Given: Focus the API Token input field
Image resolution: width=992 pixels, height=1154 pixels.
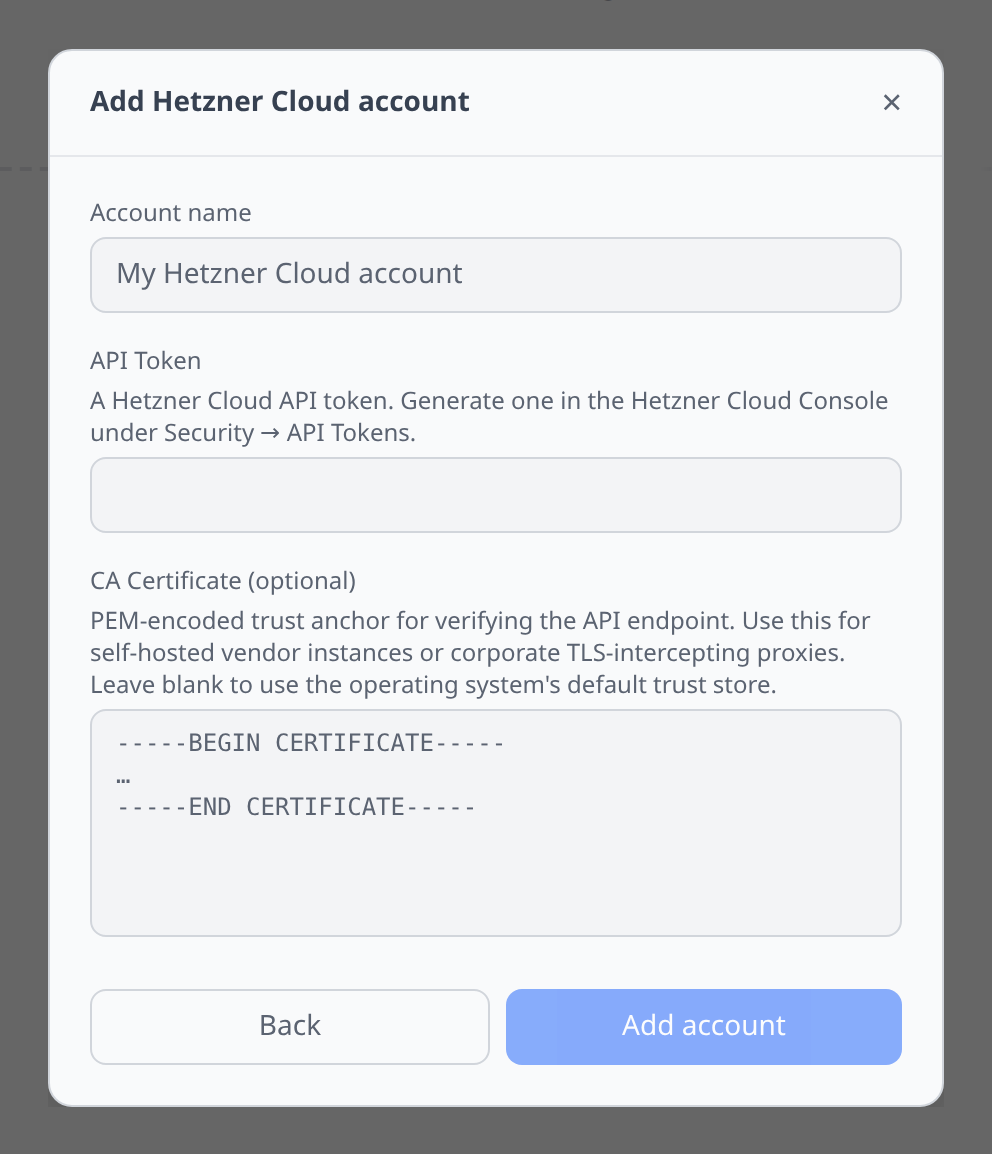Looking at the screenshot, I should pyautogui.click(x=496, y=495).
